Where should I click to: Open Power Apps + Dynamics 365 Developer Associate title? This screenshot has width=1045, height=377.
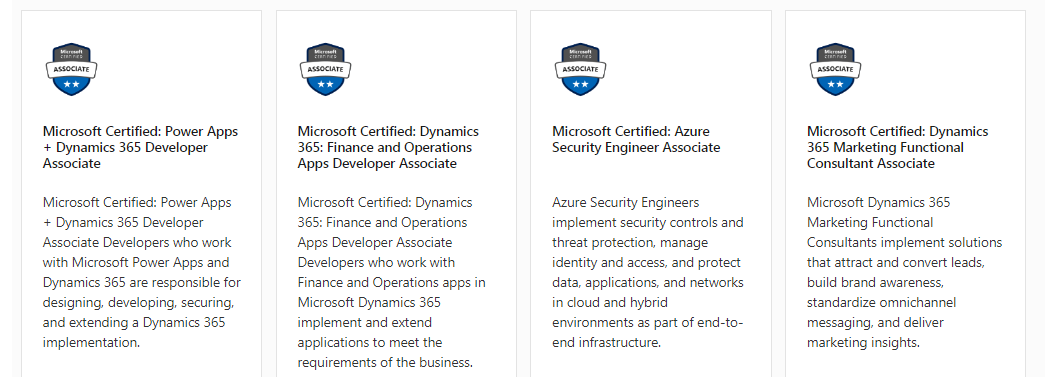(141, 147)
